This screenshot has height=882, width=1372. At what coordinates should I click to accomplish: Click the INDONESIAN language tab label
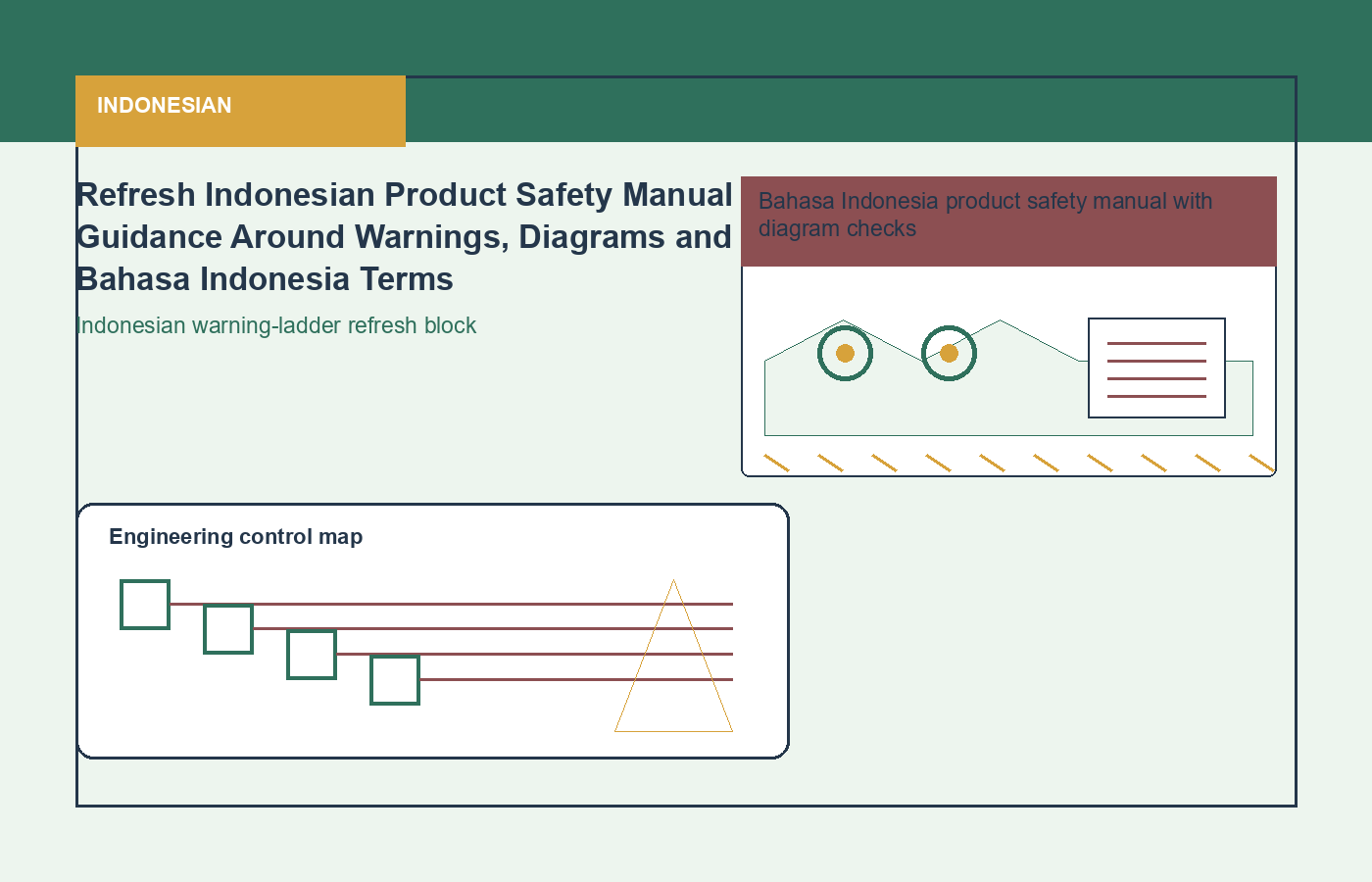pos(164,106)
